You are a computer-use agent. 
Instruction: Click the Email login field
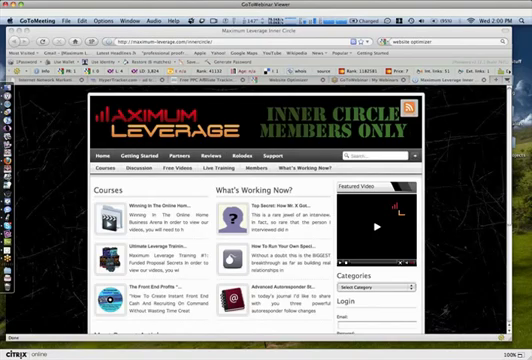(x=377, y=325)
